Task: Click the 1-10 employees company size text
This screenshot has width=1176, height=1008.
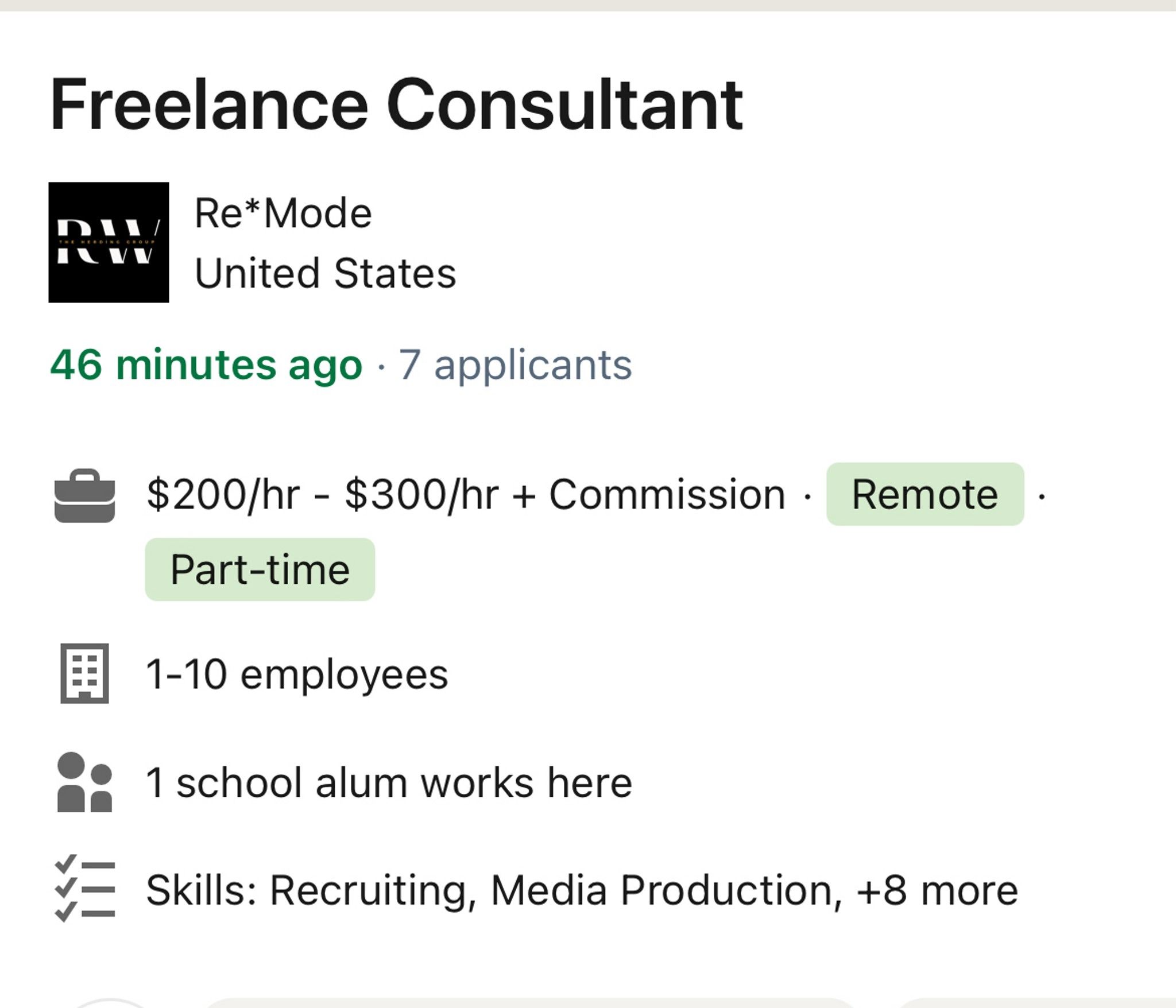Action: 296,674
